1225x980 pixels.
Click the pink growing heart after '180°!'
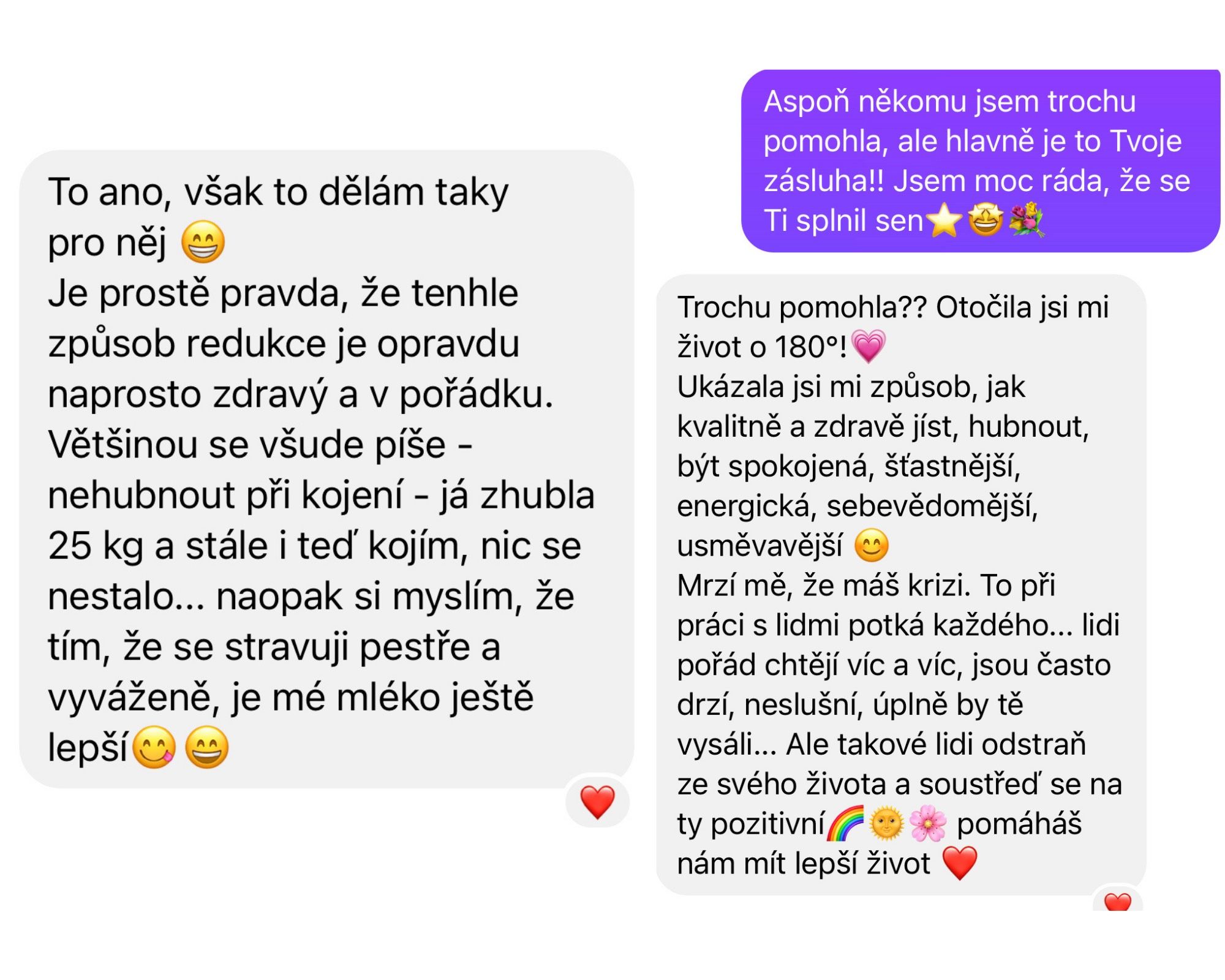[x=869, y=346]
